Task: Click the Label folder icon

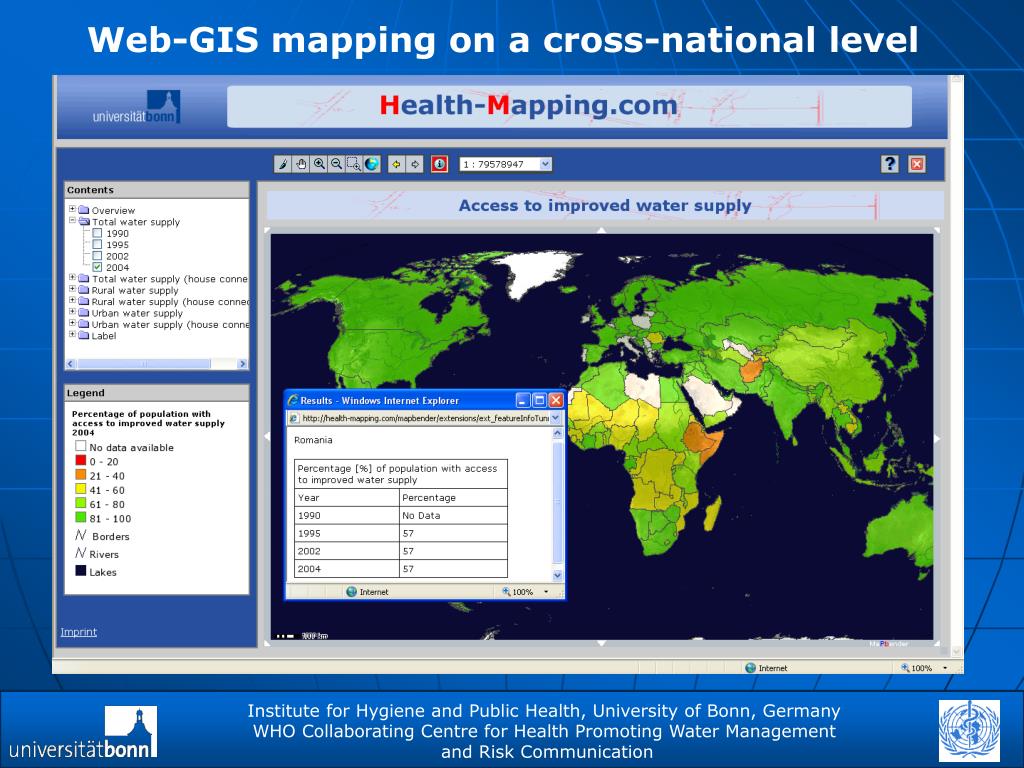Action: click(84, 336)
